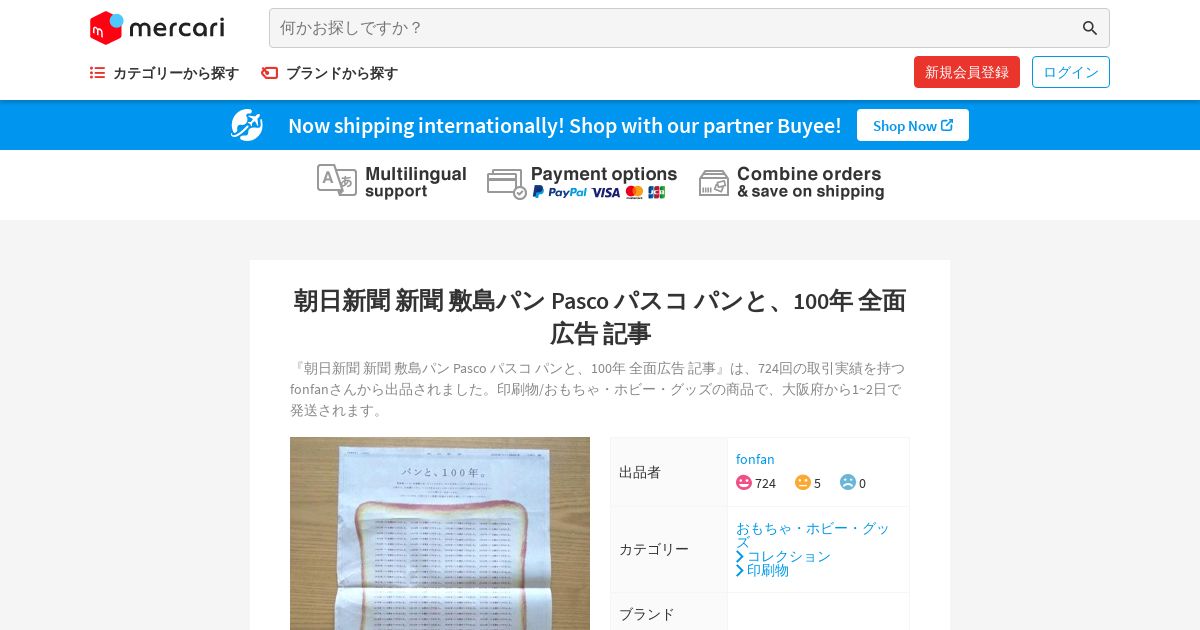Click the ログイン button

1071,72
